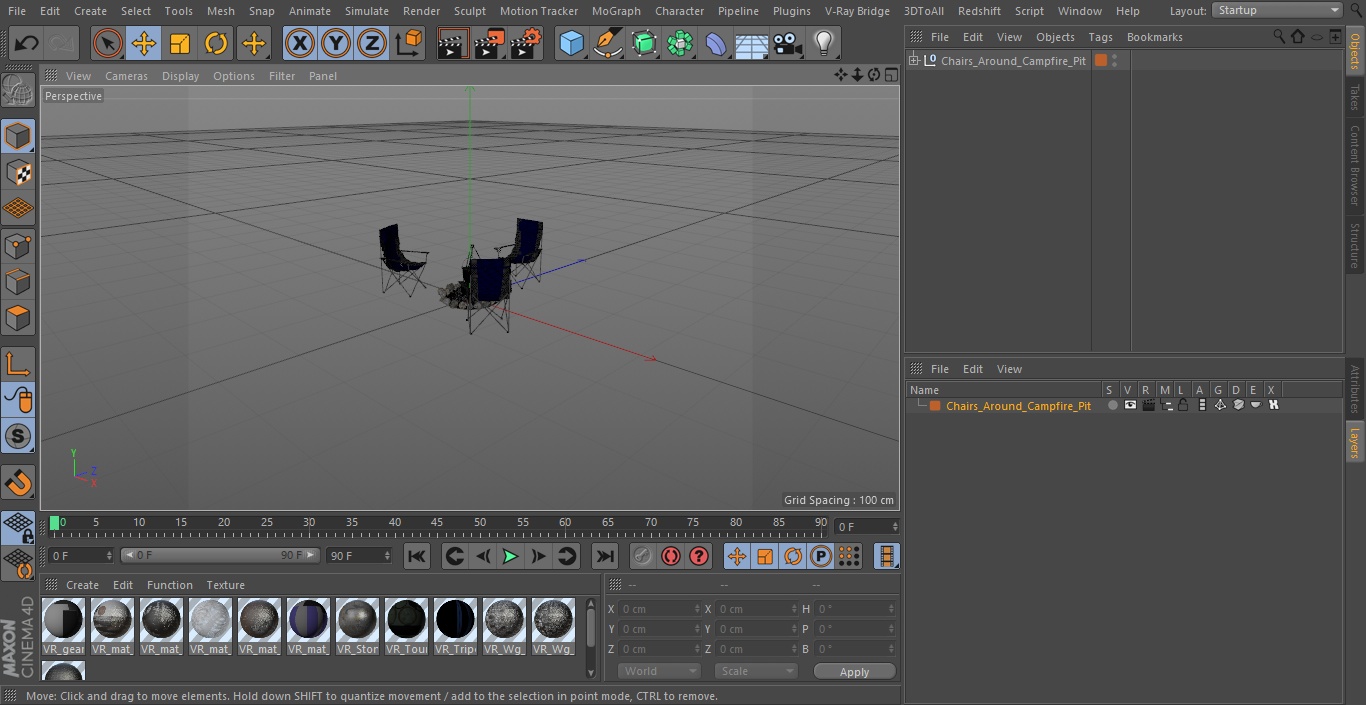Play the animation forward

coord(510,556)
